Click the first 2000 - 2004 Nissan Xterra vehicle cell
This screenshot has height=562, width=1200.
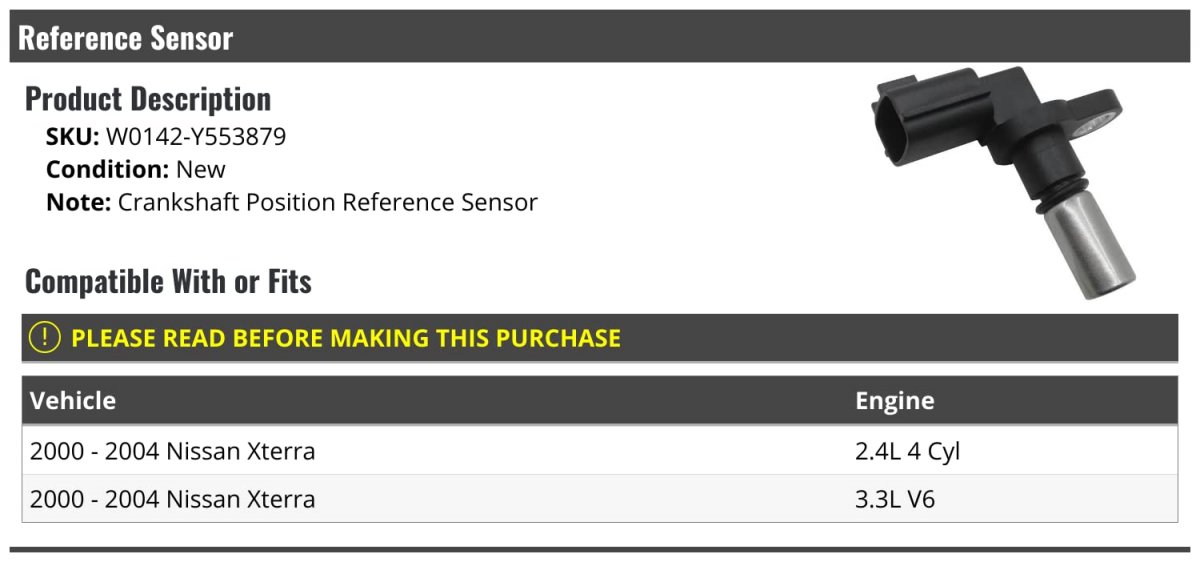tap(173, 451)
